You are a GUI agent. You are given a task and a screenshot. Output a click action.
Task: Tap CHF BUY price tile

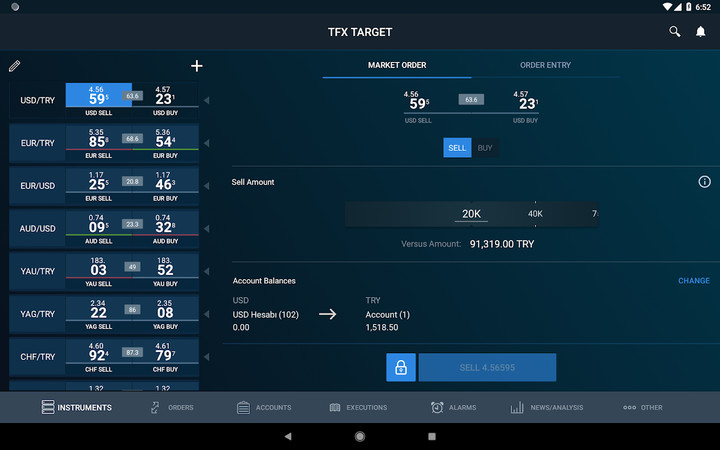click(165, 356)
